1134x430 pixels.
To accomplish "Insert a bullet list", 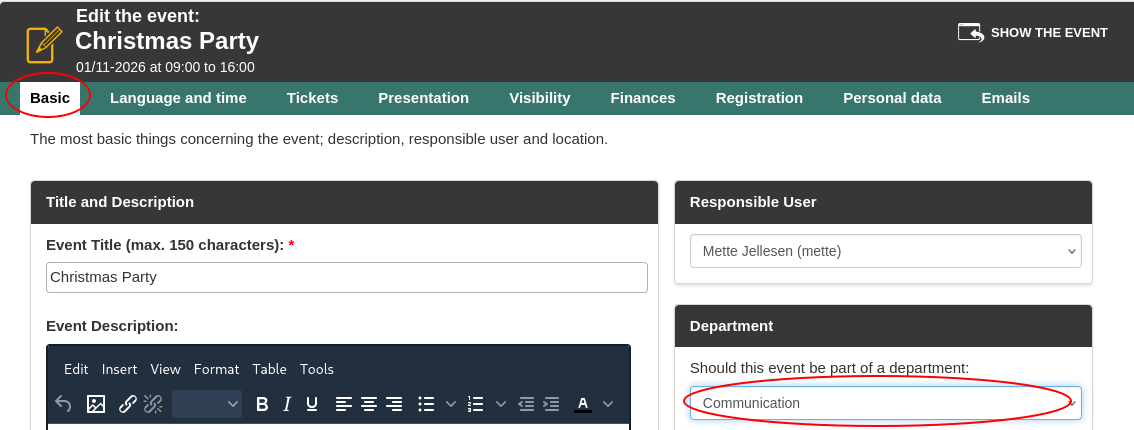I will (426, 404).
